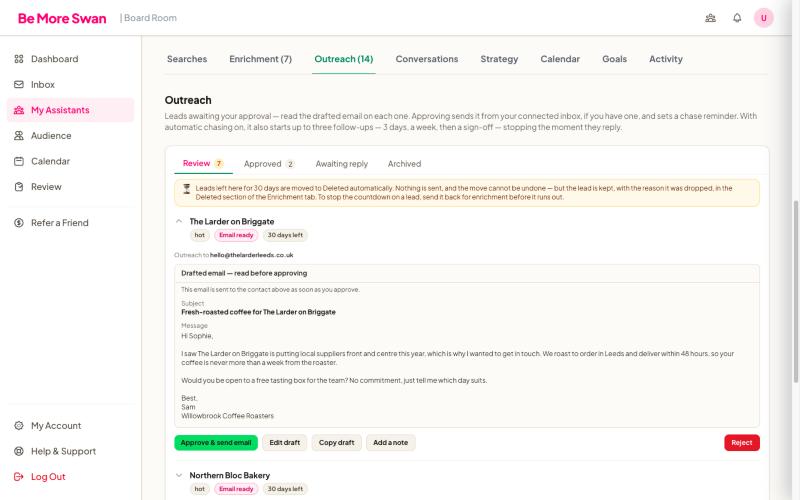Expand the Northern Bloc Bakery lead
Image resolution: width=800 pixels, height=500 pixels.
[179, 476]
